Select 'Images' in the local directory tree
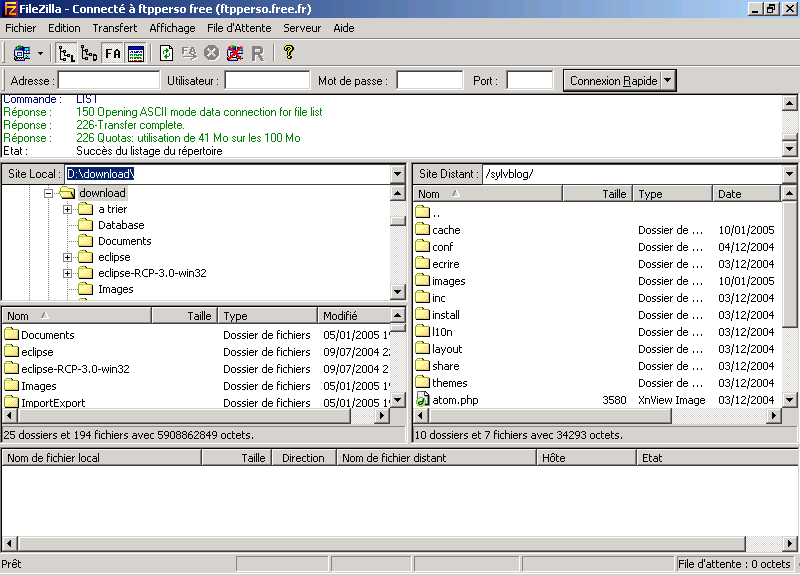The width and height of the screenshot is (800, 576). coord(116,289)
